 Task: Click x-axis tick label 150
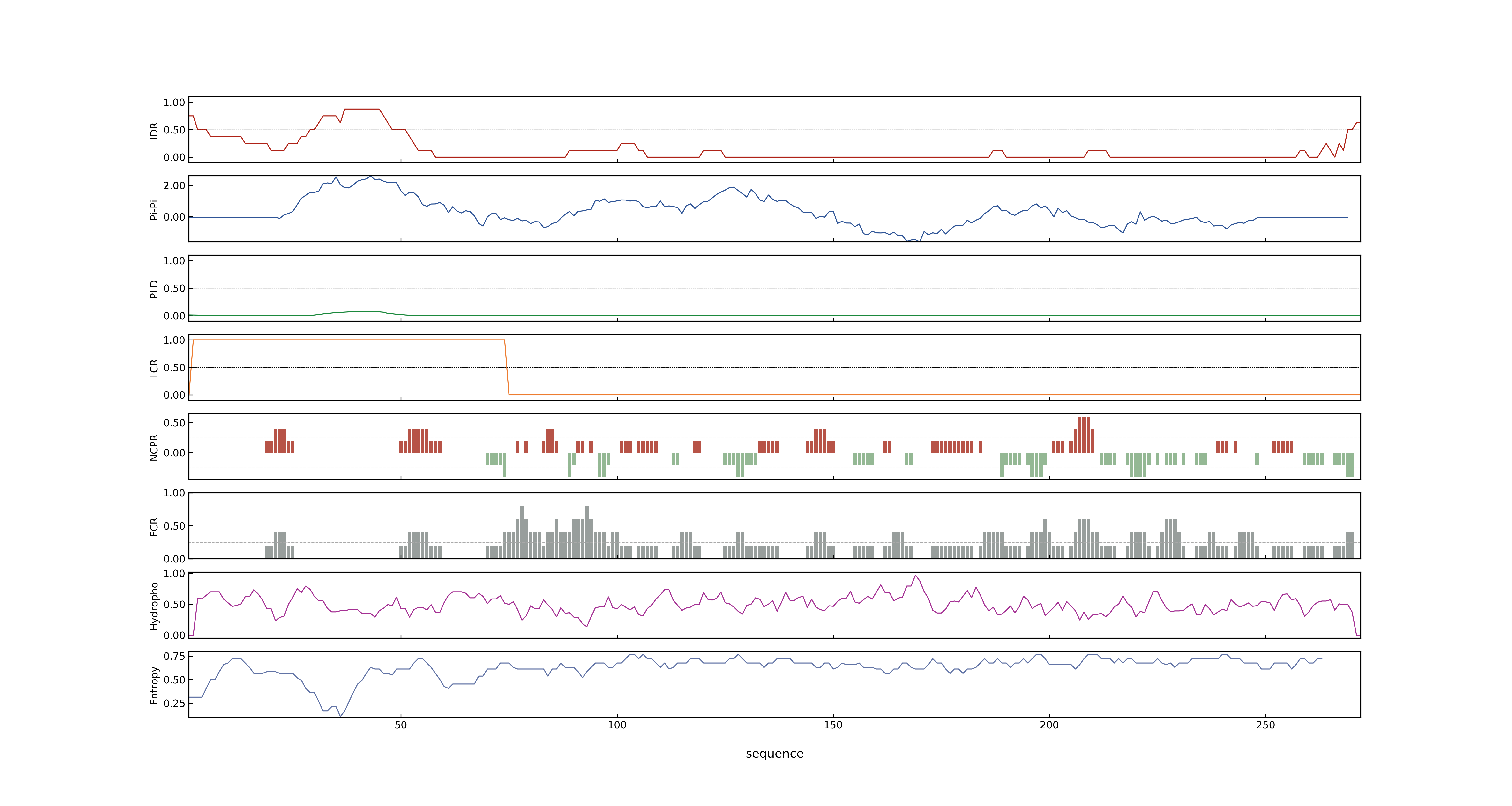[833, 725]
